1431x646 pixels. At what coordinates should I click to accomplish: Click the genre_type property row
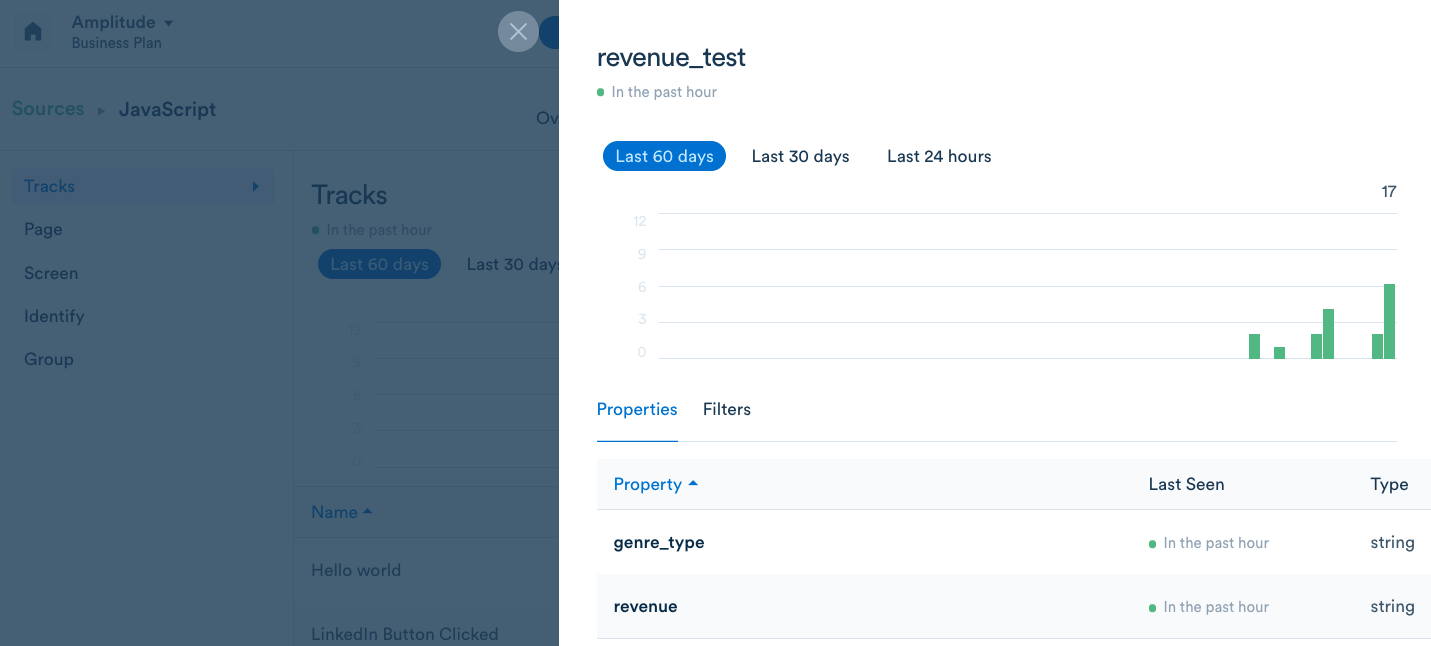pos(659,542)
